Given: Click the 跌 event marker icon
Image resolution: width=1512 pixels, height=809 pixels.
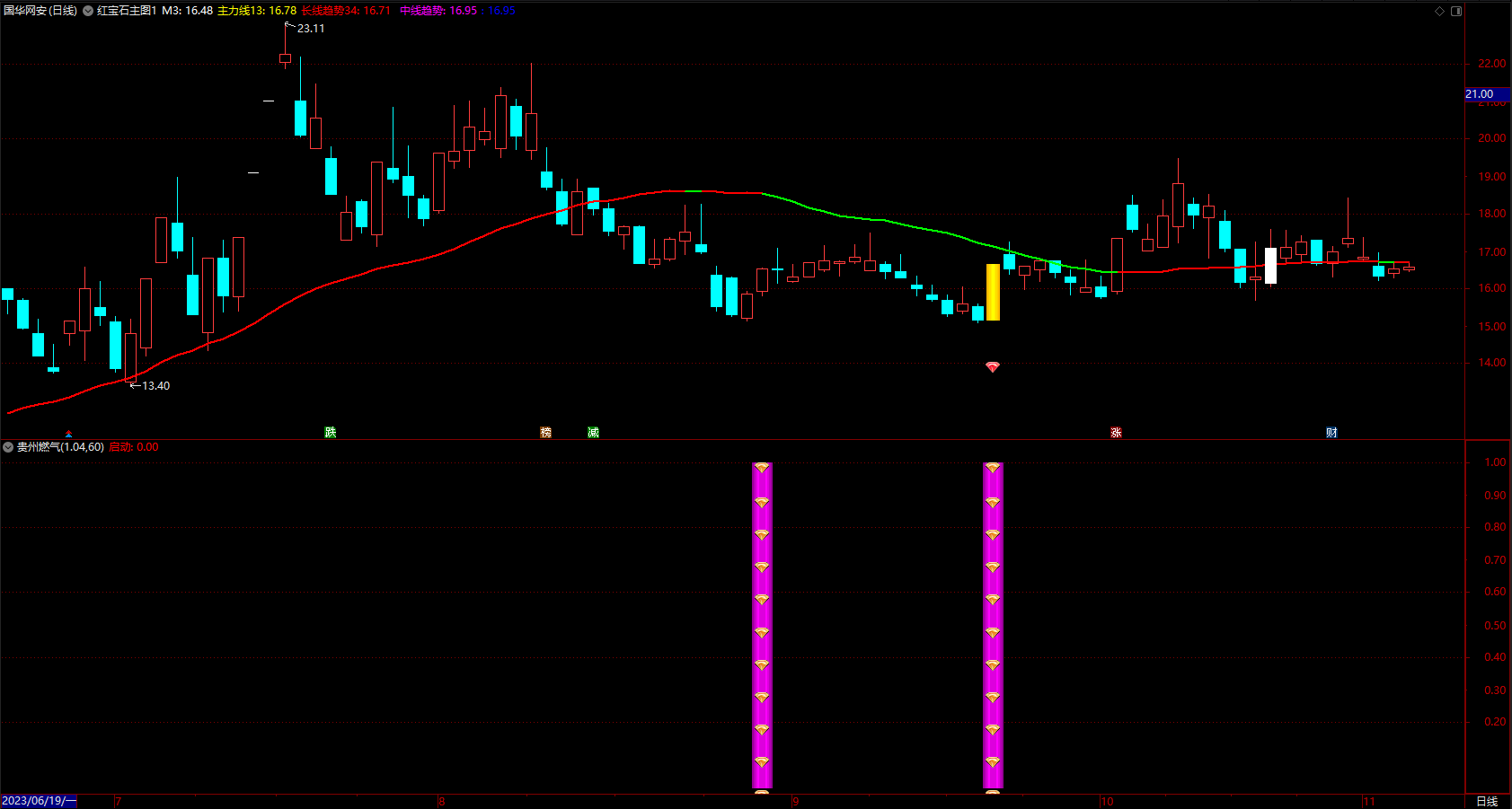Looking at the screenshot, I should click(330, 433).
